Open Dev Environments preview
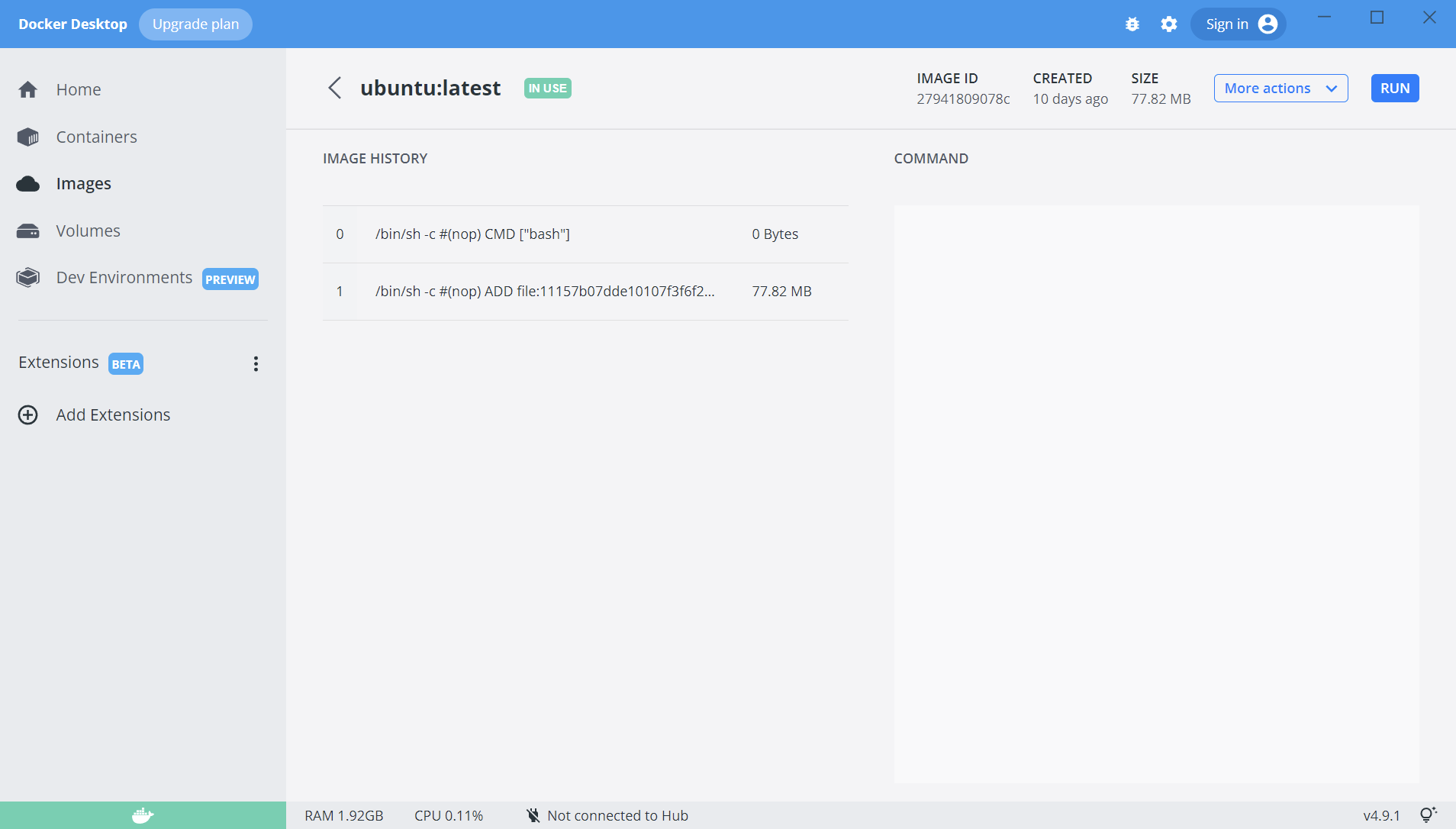This screenshot has width=1456, height=829. (x=124, y=277)
